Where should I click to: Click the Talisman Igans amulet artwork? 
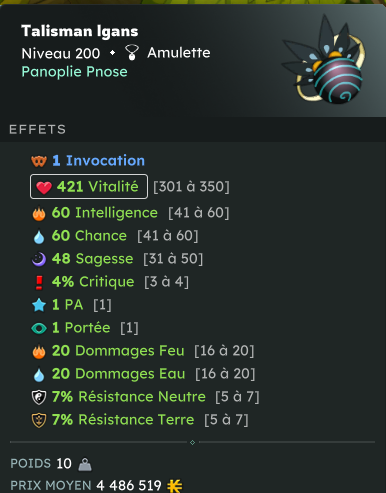tap(324, 60)
